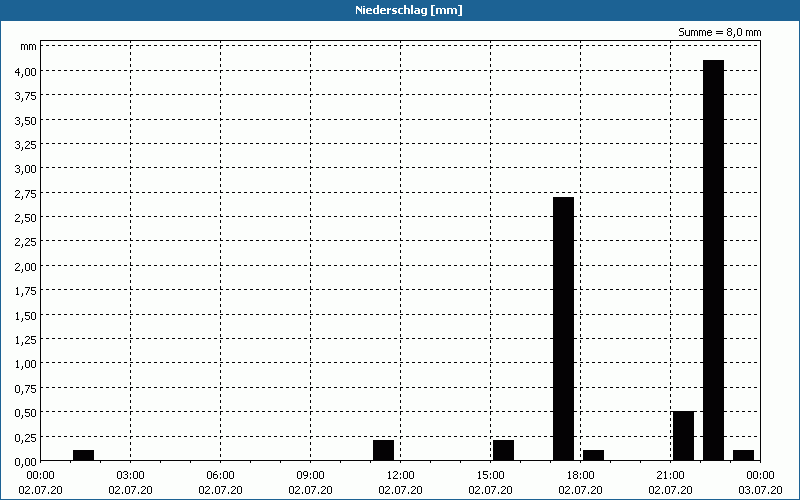Select the 0,75 y-axis label
Viewport: 800px width, 500px height.
26,389
